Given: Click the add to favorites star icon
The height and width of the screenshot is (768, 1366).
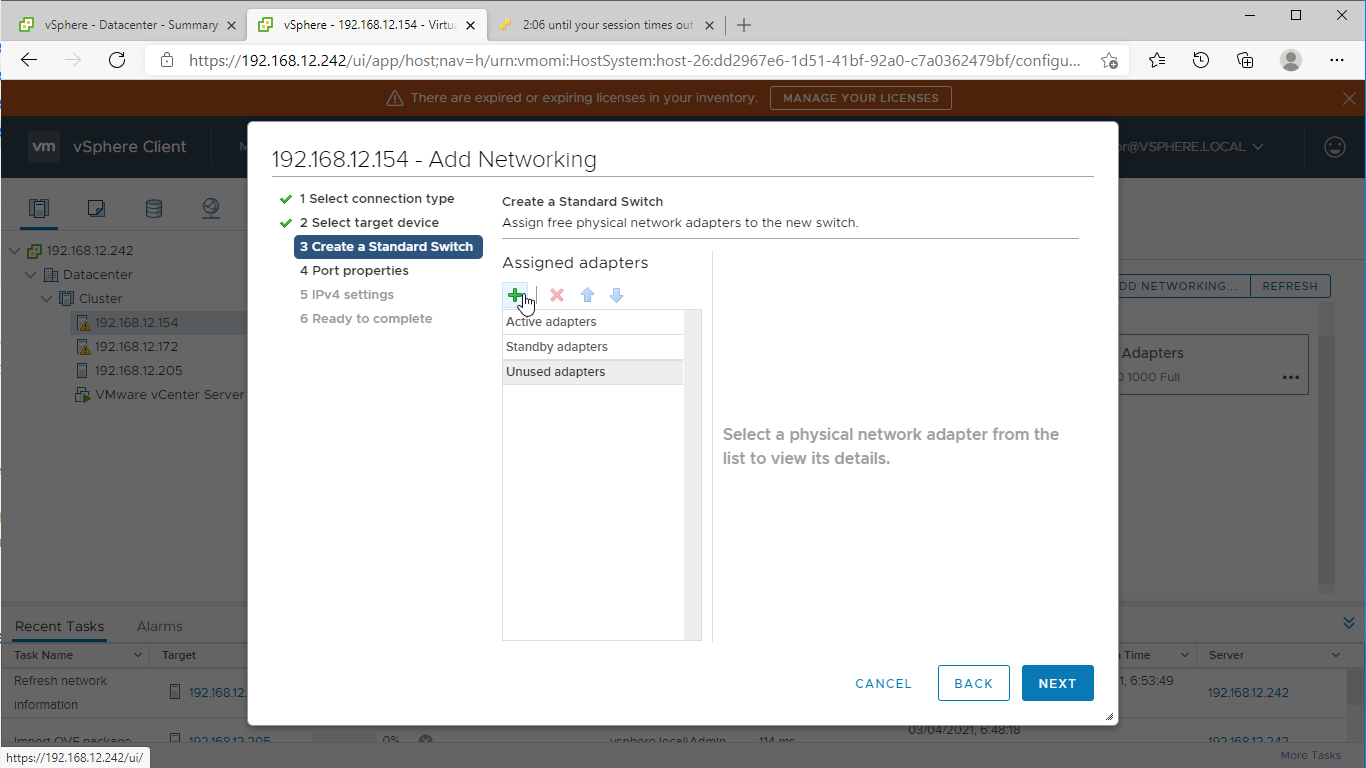Looking at the screenshot, I should tap(1109, 60).
